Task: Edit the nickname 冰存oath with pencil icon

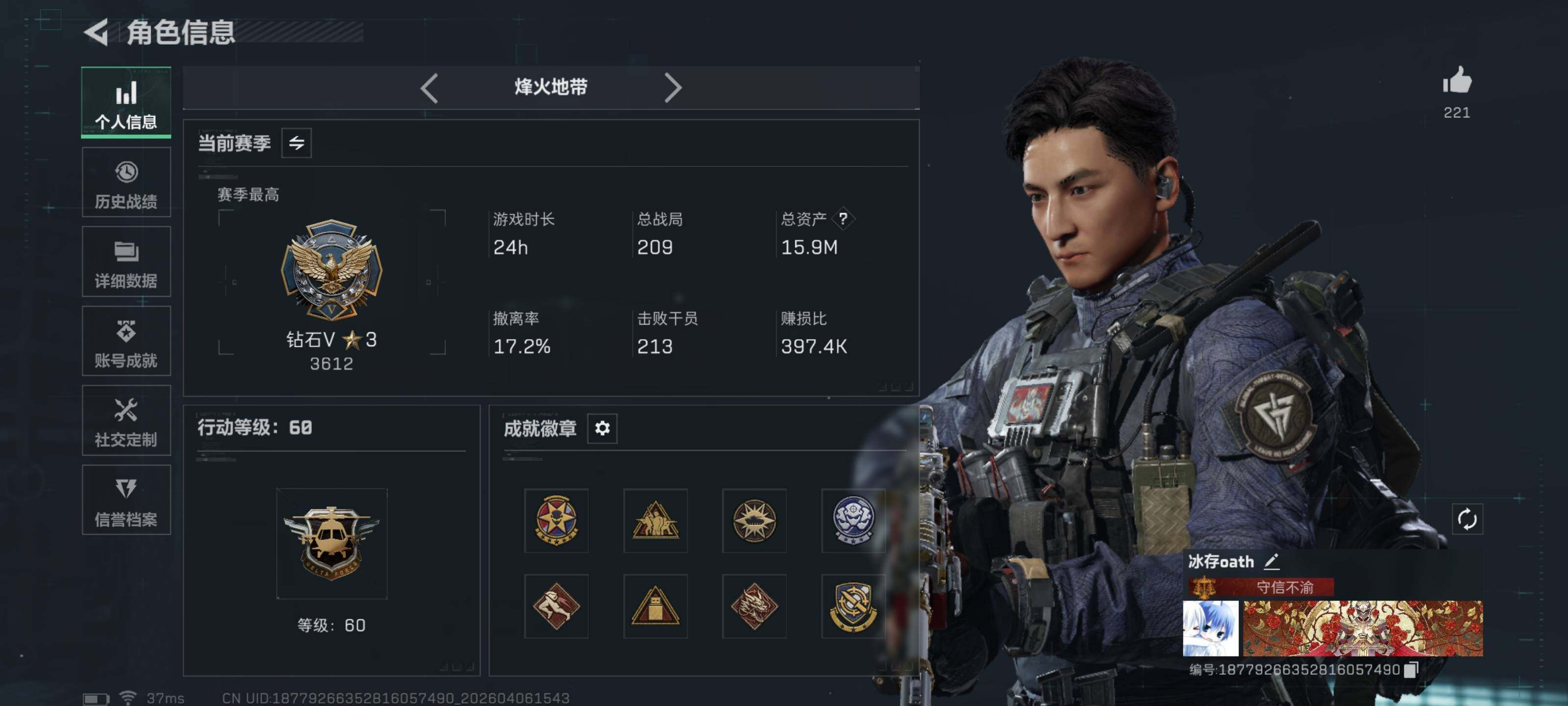Action: [1271, 561]
